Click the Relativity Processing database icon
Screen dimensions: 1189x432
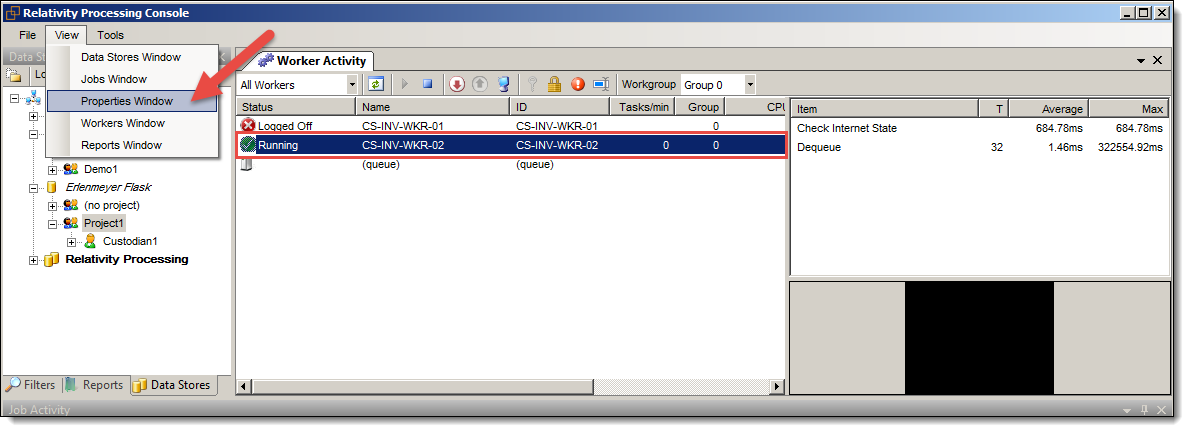52,259
